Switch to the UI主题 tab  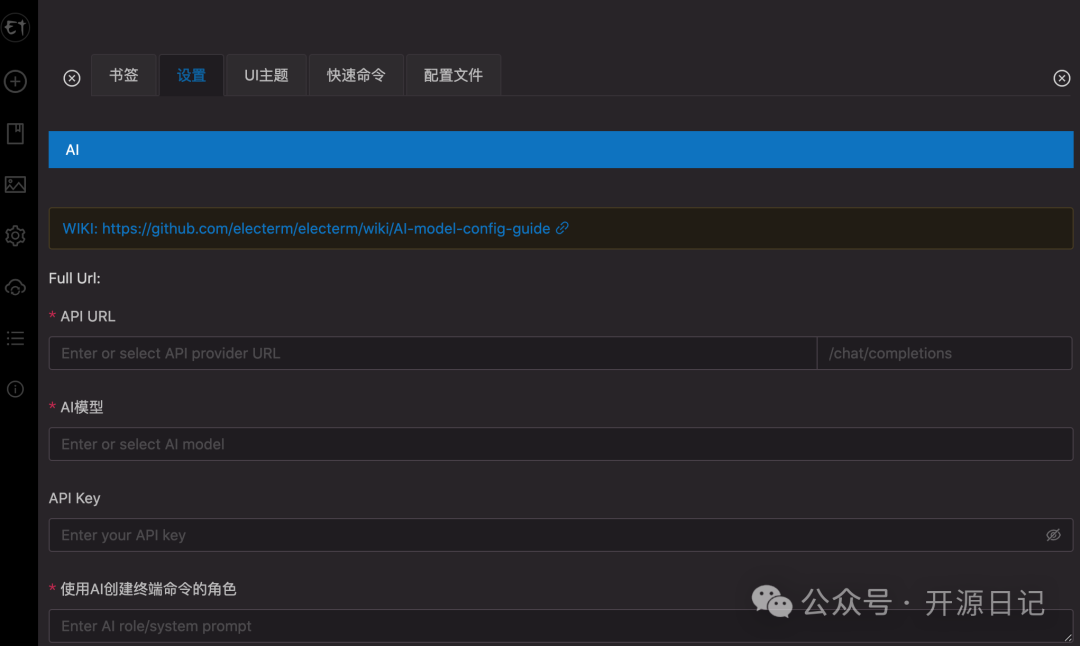(x=266, y=76)
